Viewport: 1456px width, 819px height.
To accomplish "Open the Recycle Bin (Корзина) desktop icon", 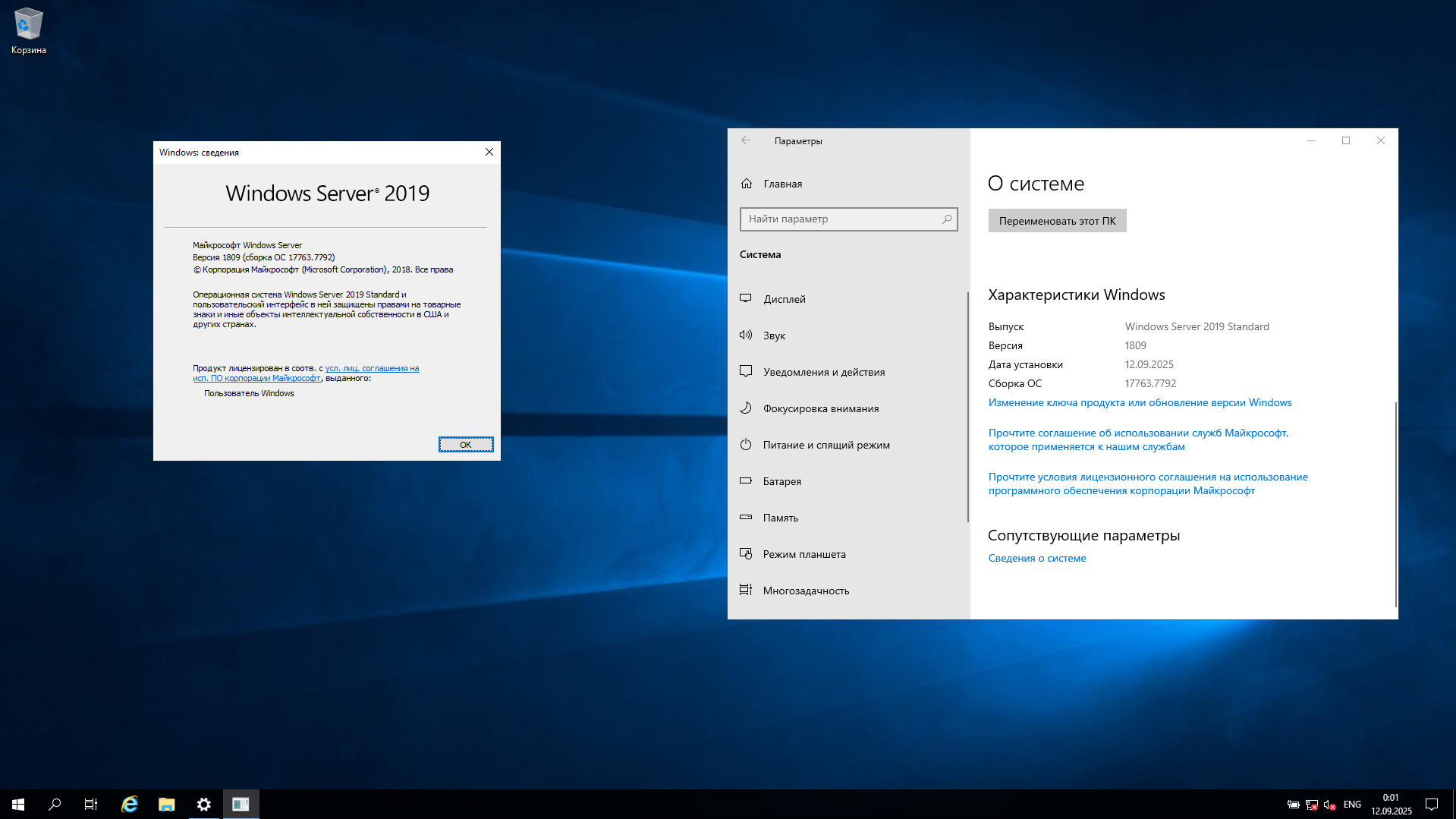I will [x=28, y=30].
